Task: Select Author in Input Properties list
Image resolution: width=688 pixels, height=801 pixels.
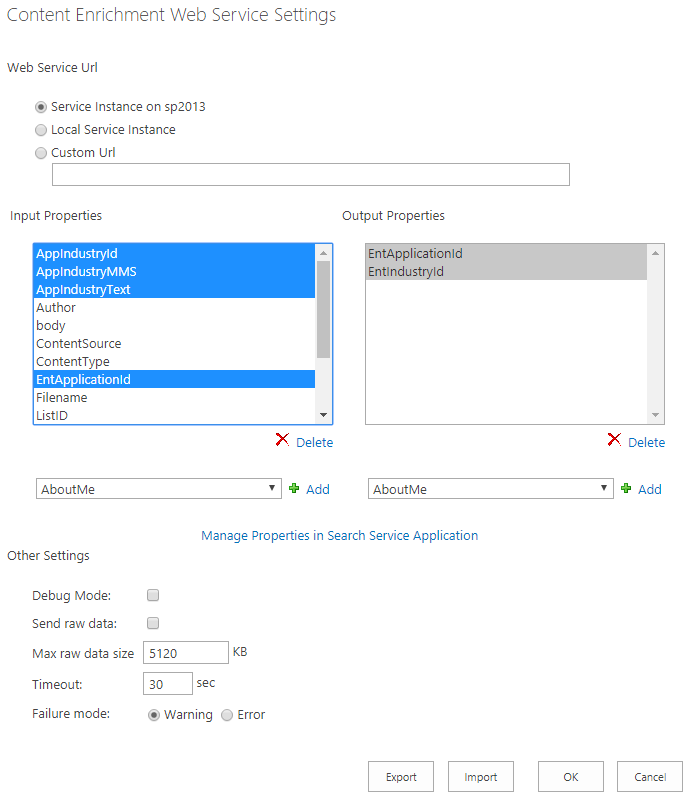Action: 56,308
